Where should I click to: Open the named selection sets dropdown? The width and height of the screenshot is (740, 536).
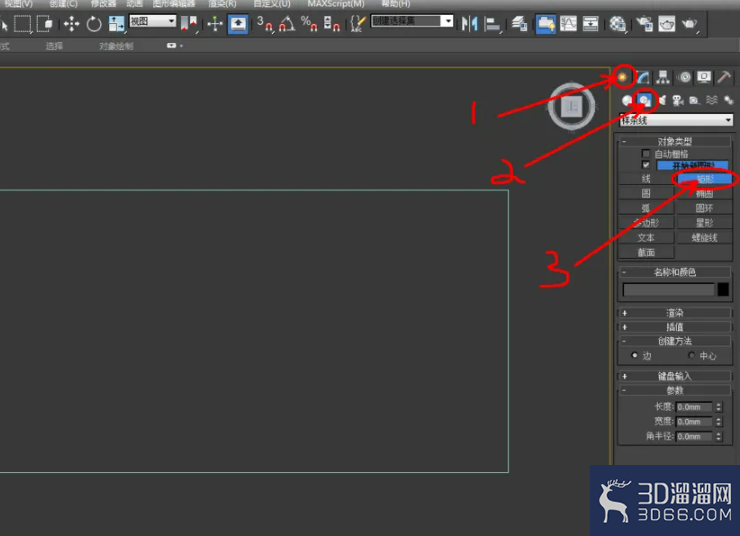click(x=412, y=21)
